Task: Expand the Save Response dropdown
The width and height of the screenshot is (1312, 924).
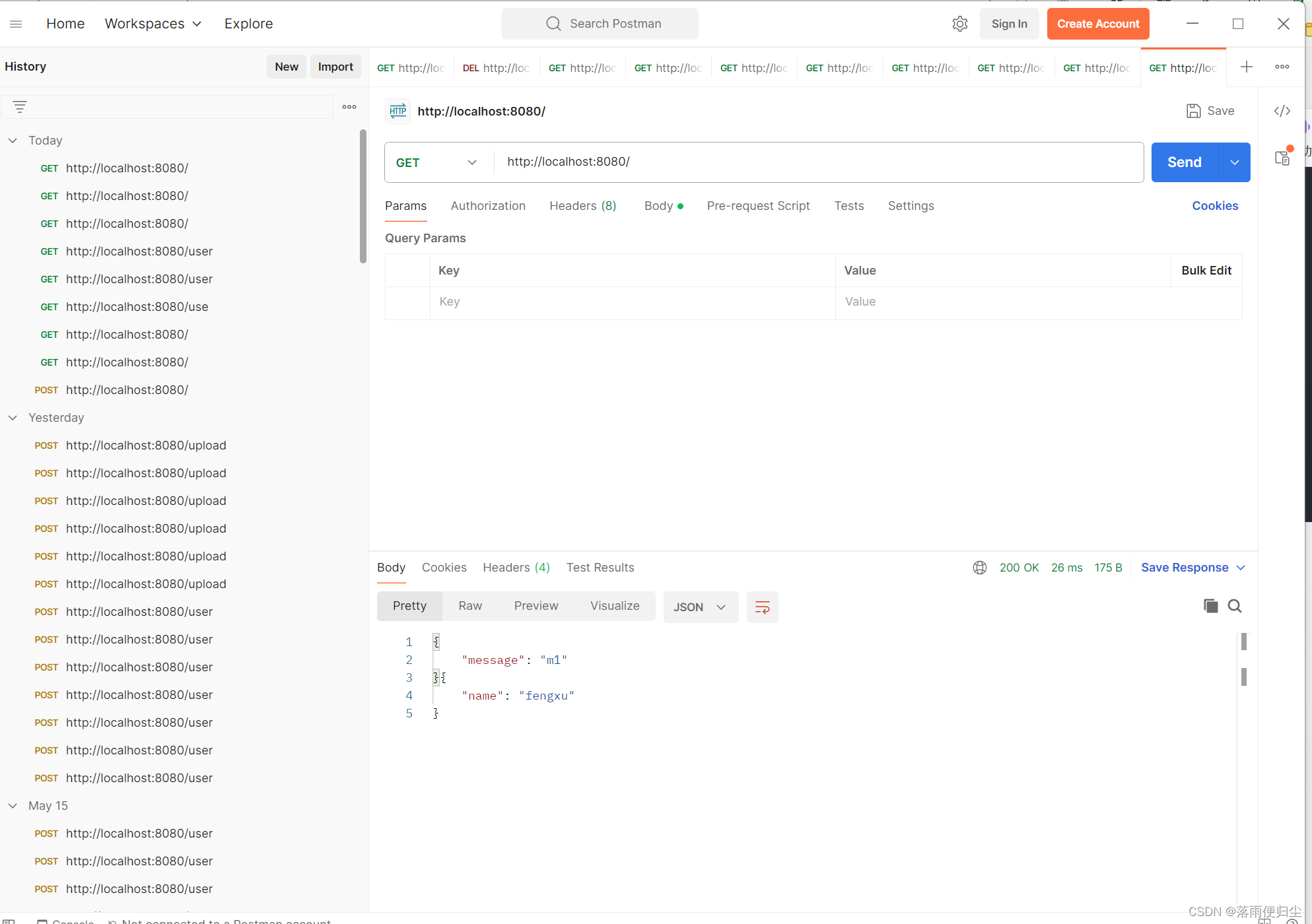Action: click(x=1241, y=568)
